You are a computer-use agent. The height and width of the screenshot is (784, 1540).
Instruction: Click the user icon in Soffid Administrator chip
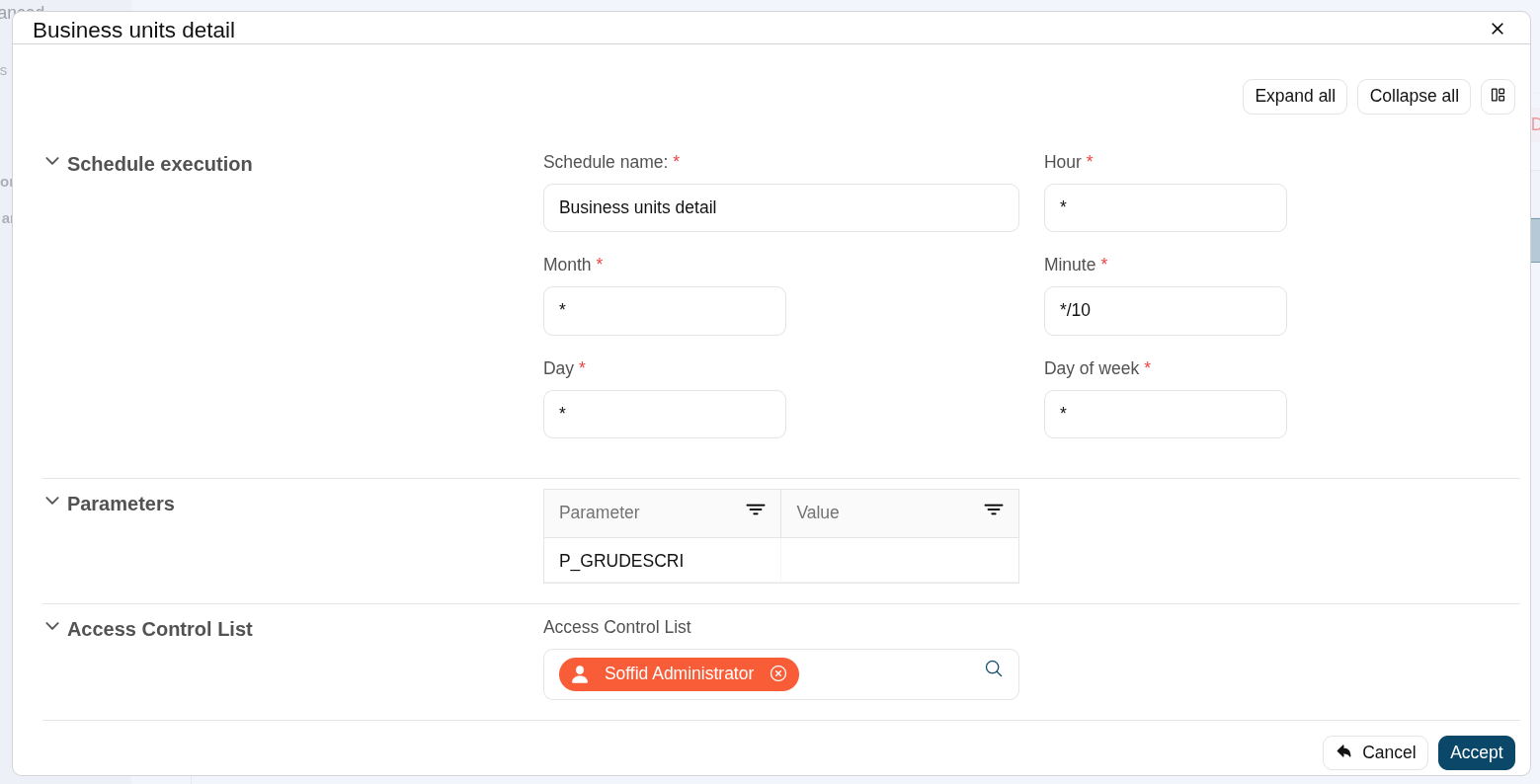(580, 674)
